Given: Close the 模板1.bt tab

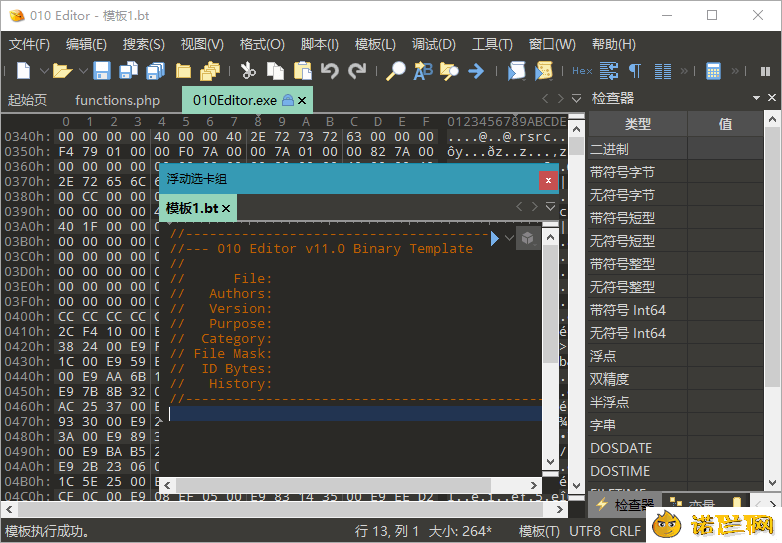Looking at the screenshot, I should [226, 208].
